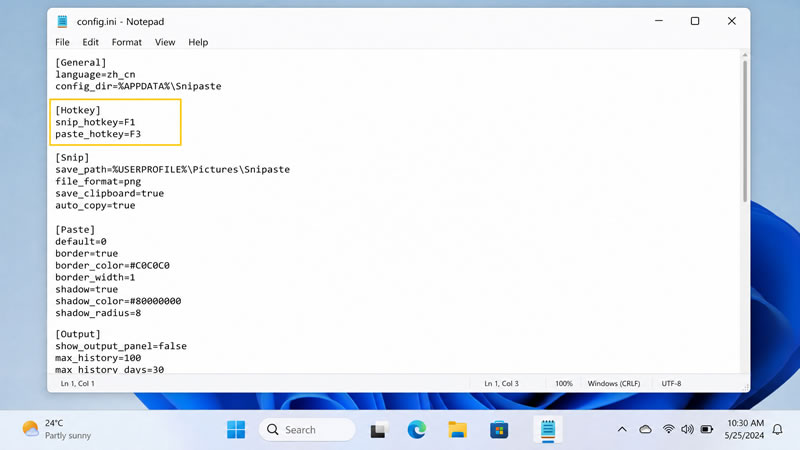Click the border=true line
This screenshot has width=800, height=450.
click(x=86, y=254)
